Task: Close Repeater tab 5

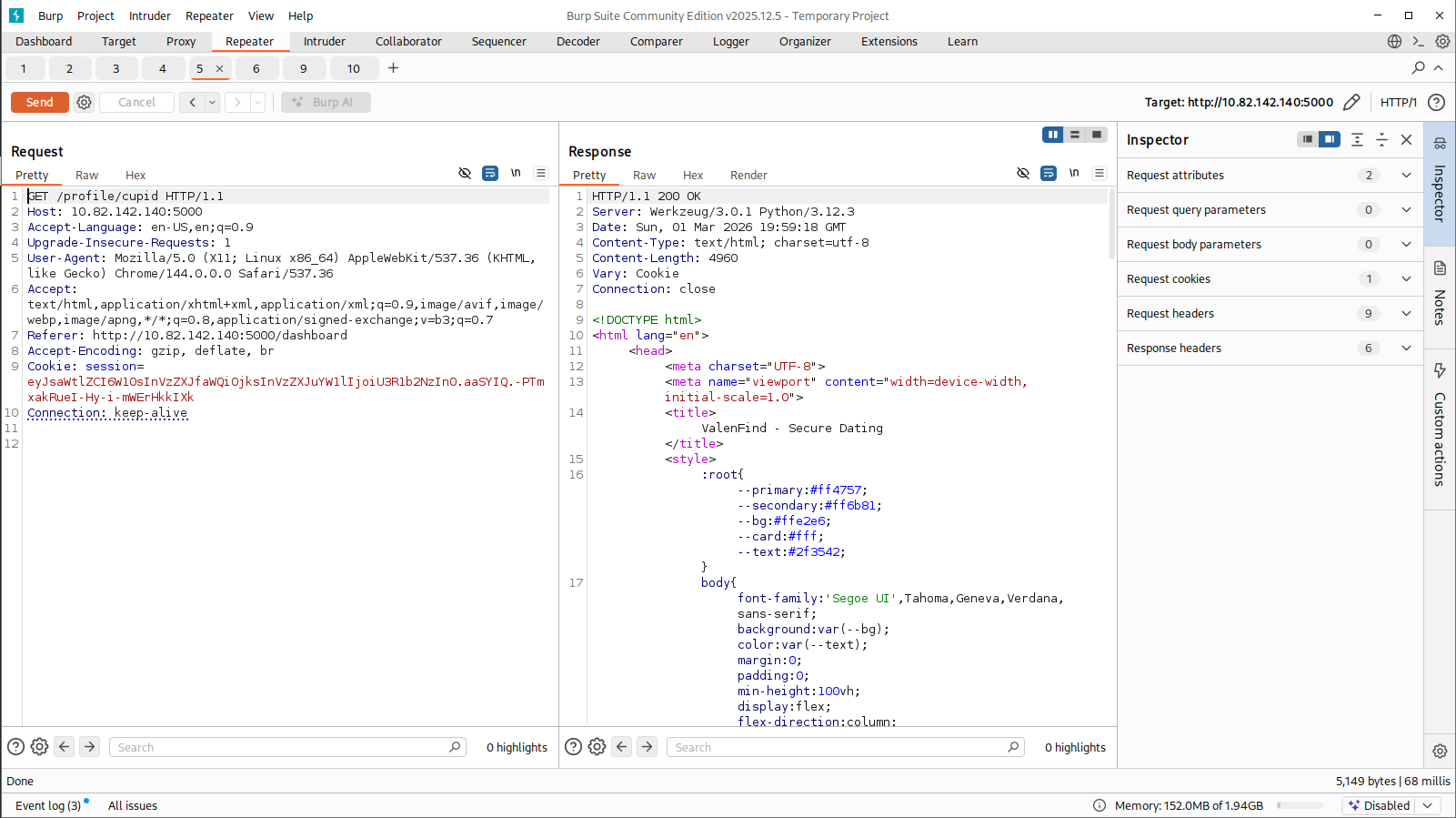Action: point(219,68)
